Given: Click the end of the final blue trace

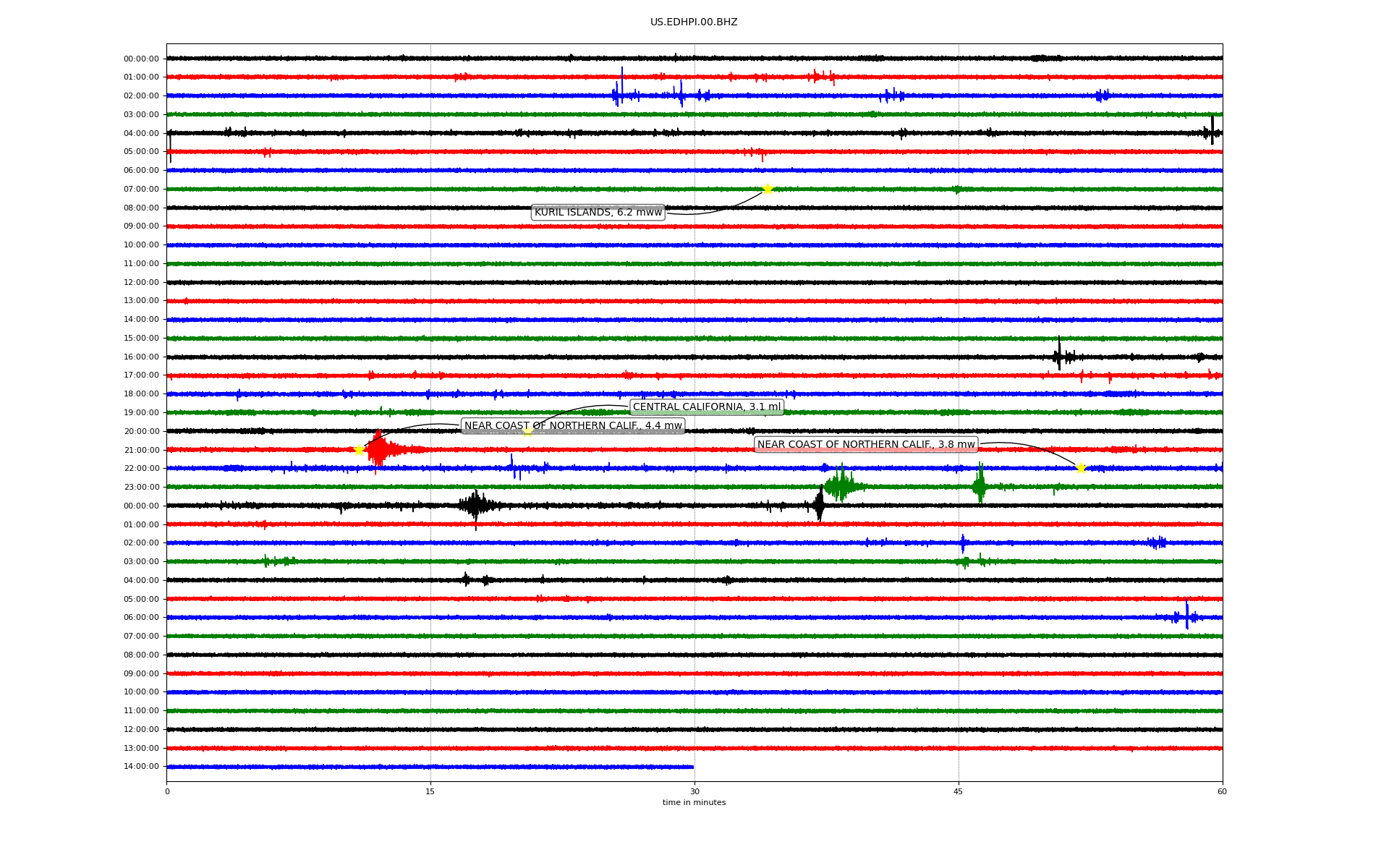Looking at the screenshot, I should click(692, 767).
